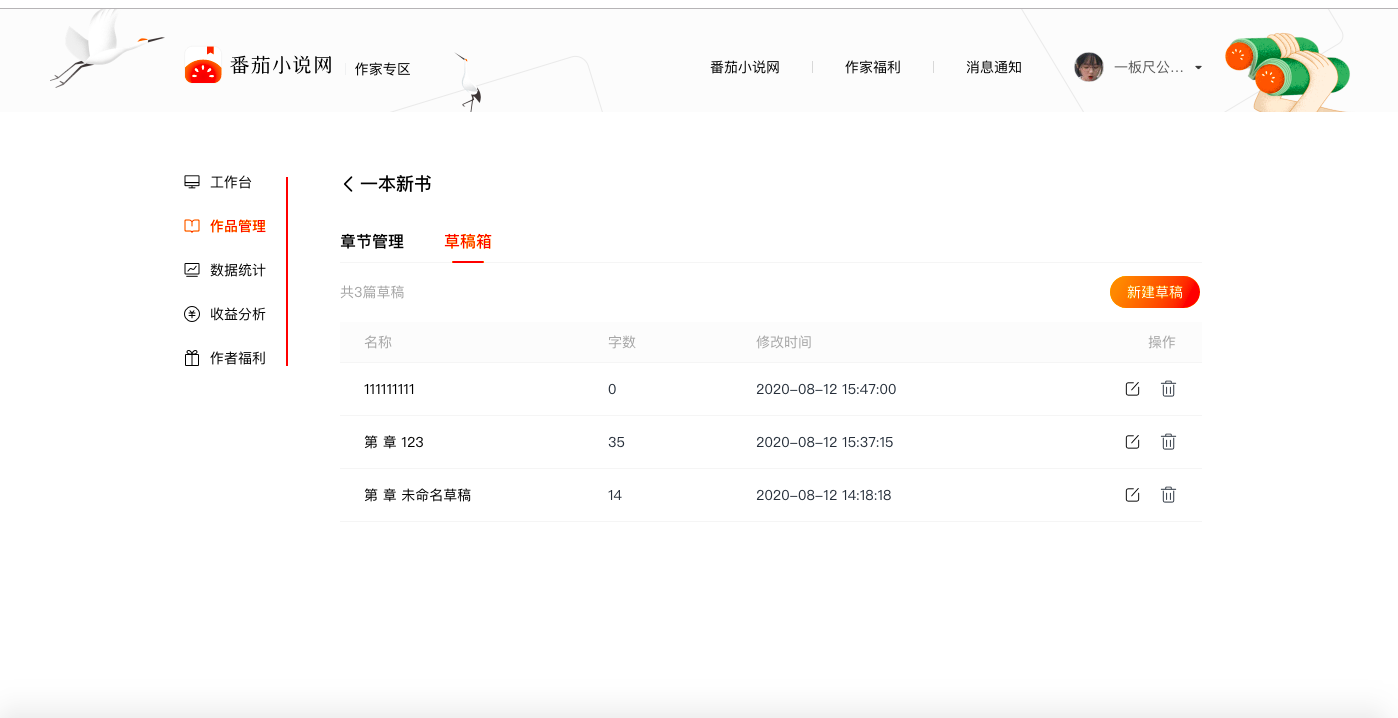Click the 名称 column header
The image size is (1398, 718).
click(x=378, y=342)
